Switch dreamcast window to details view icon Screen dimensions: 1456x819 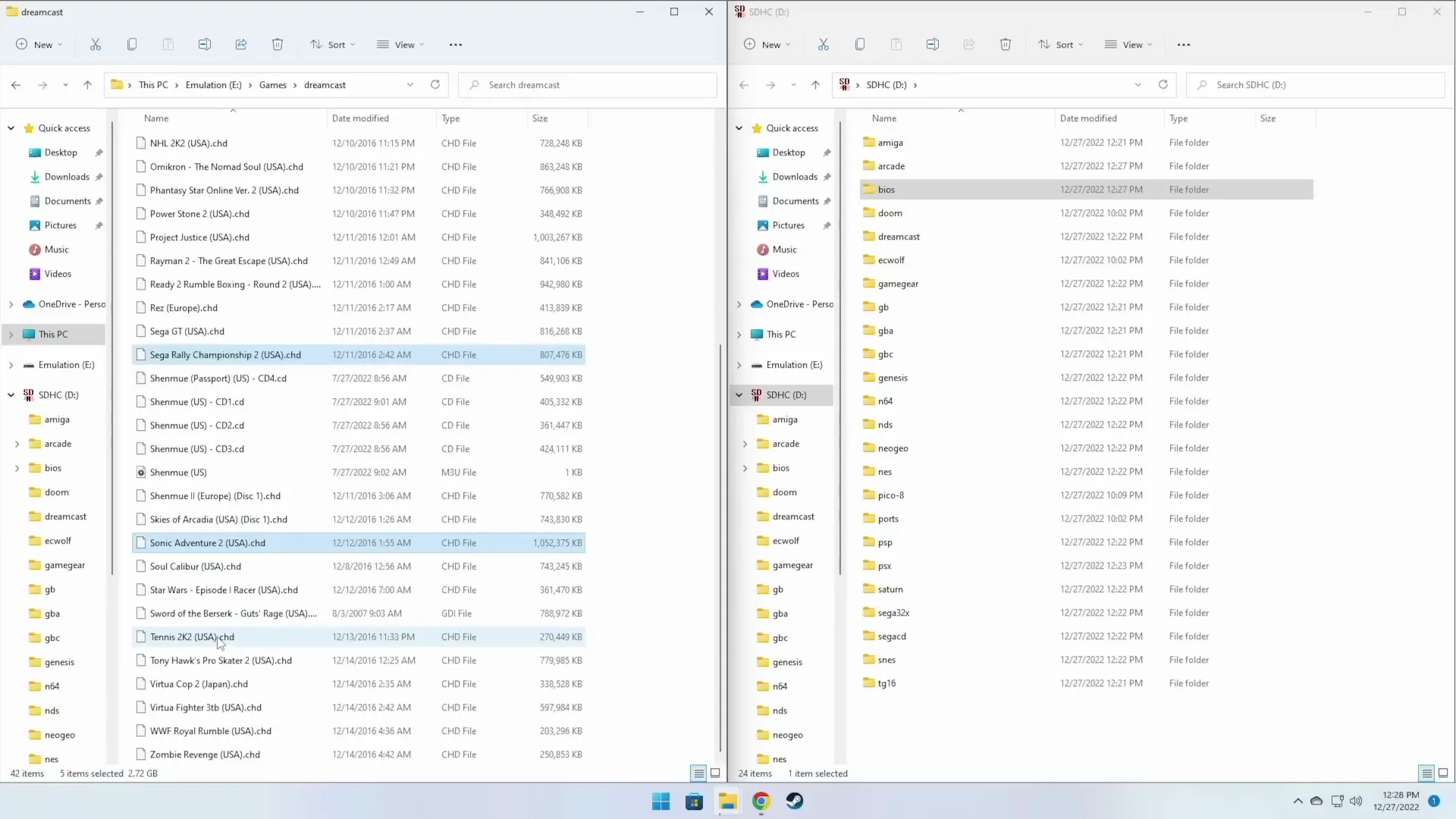click(698, 773)
